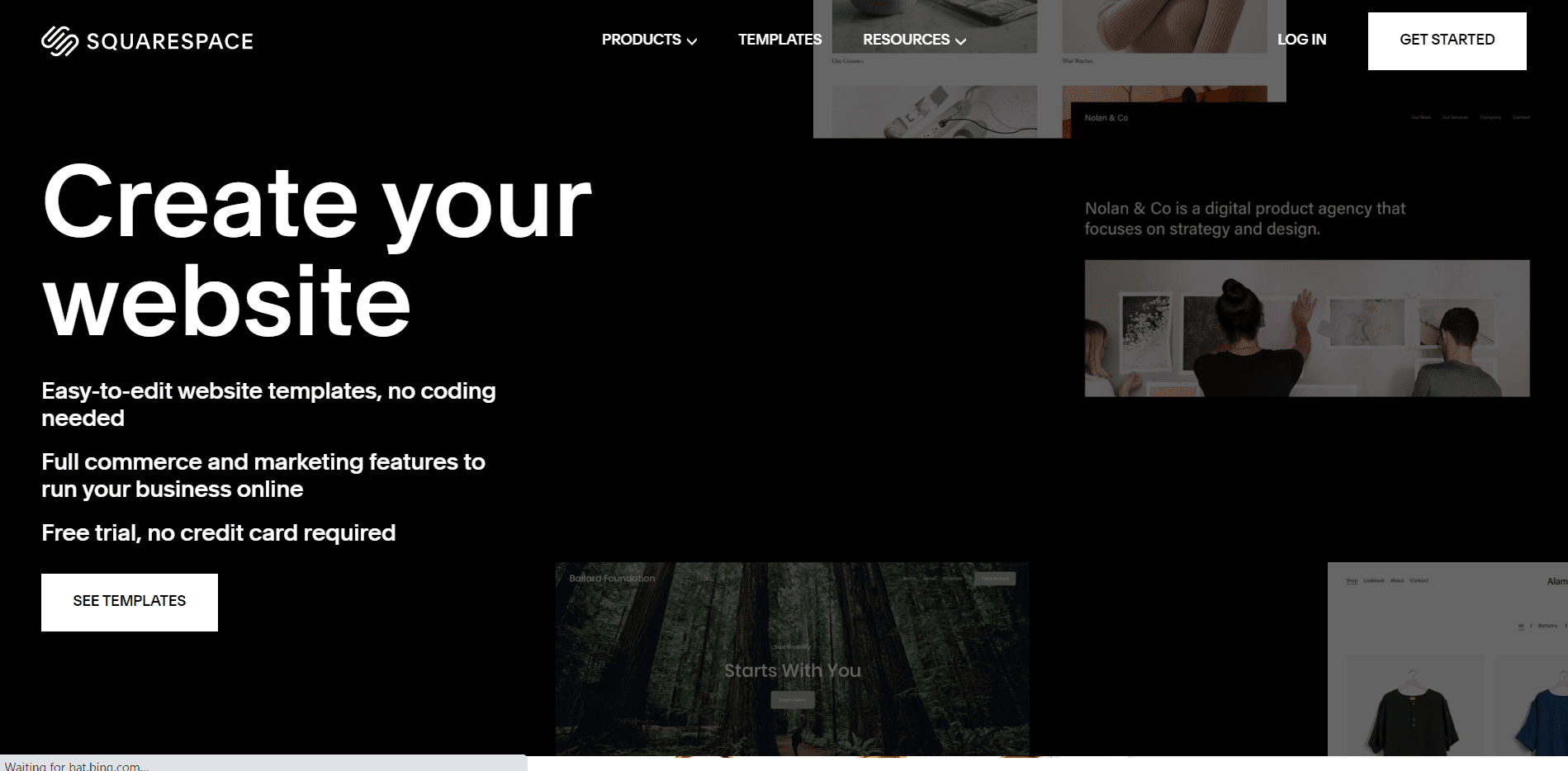
Task: Click the Learn More button in forest template
Action: point(792,700)
